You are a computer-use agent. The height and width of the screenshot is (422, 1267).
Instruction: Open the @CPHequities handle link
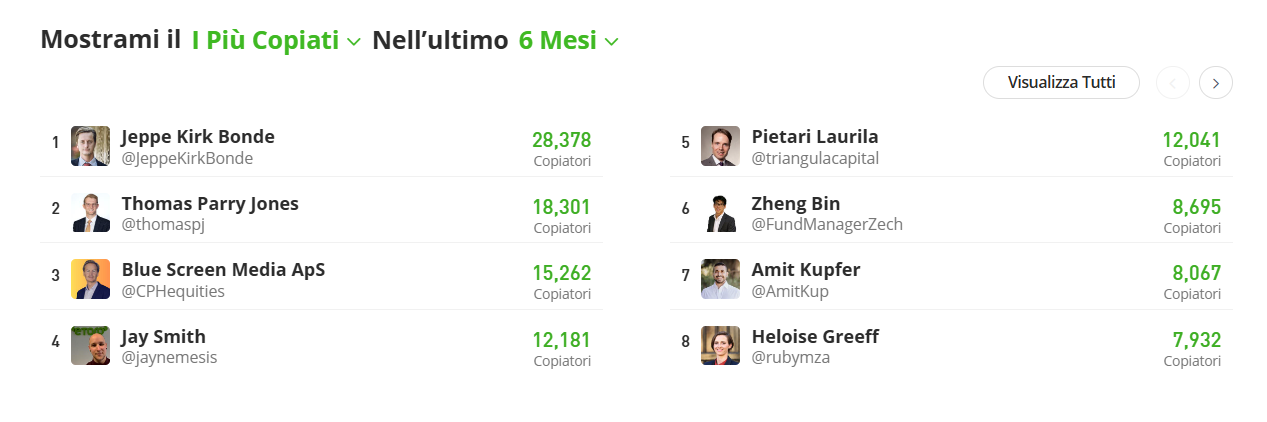pyautogui.click(x=173, y=291)
